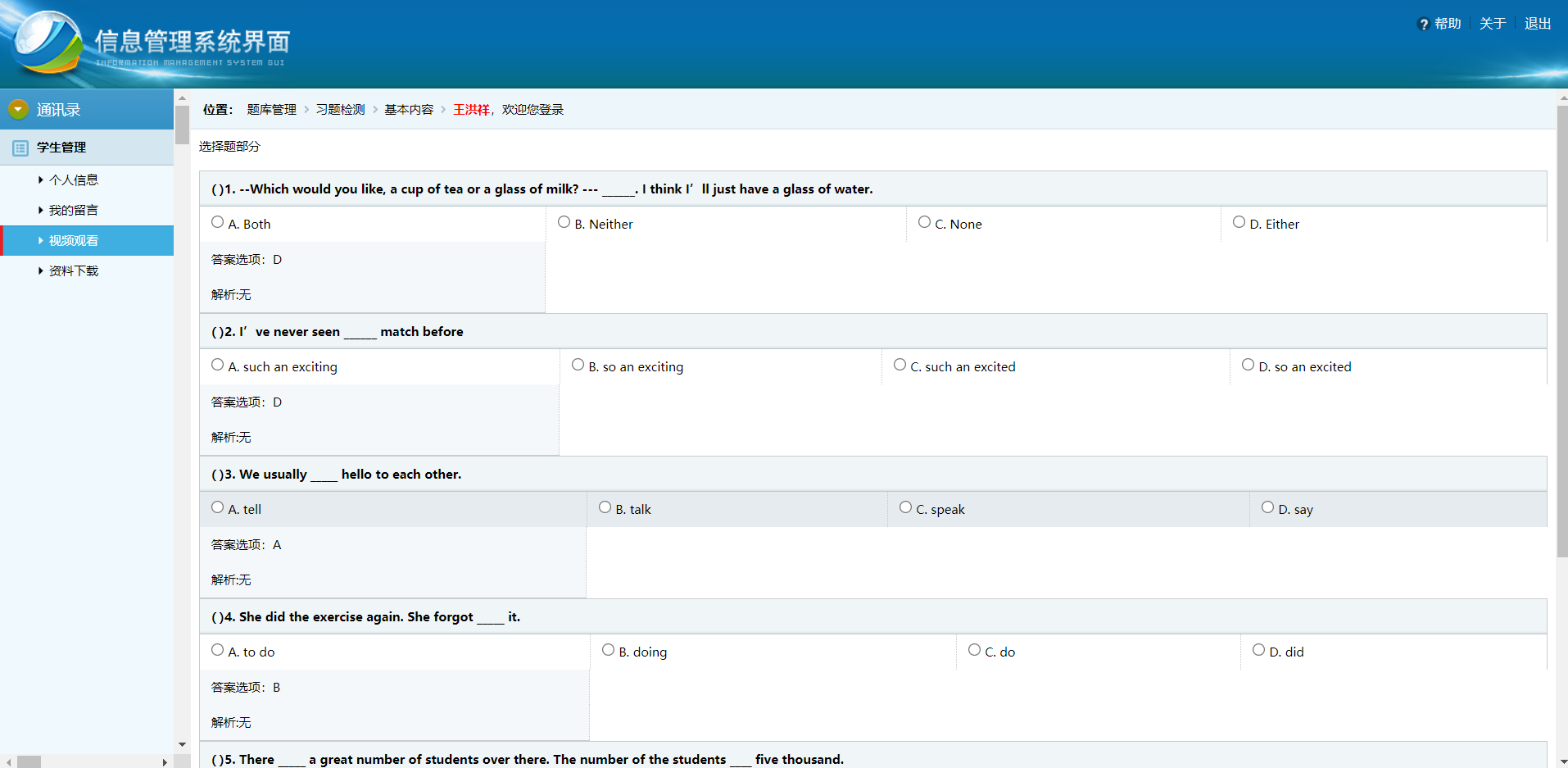Image resolution: width=1568 pixels, height=768 pixels.
Task: Click the 学生管理 list icon
Action: point(20,148)
